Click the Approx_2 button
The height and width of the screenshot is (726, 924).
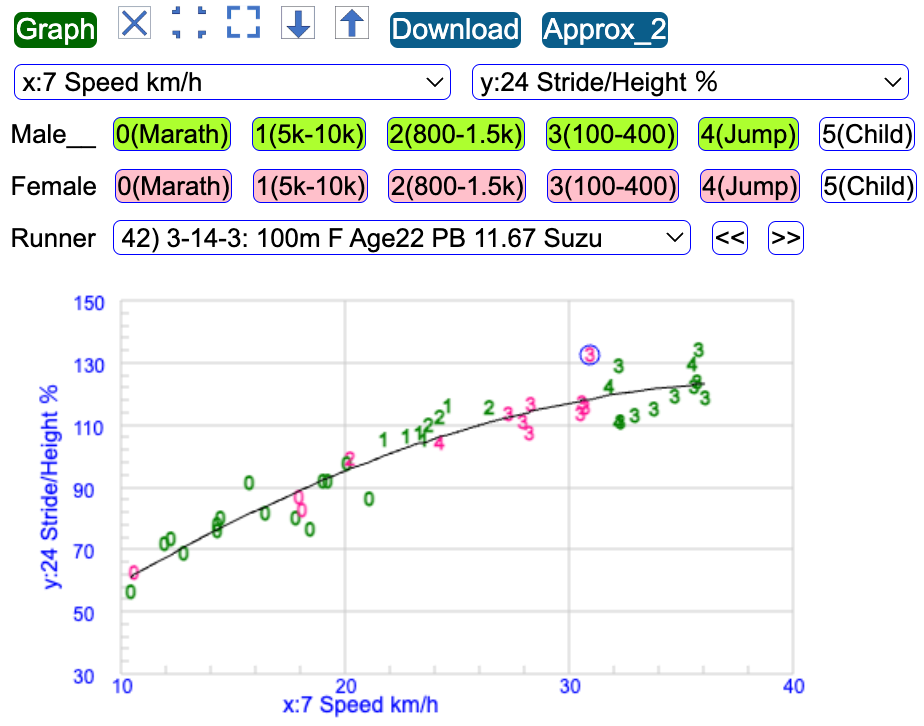click(x=604, y=30)
